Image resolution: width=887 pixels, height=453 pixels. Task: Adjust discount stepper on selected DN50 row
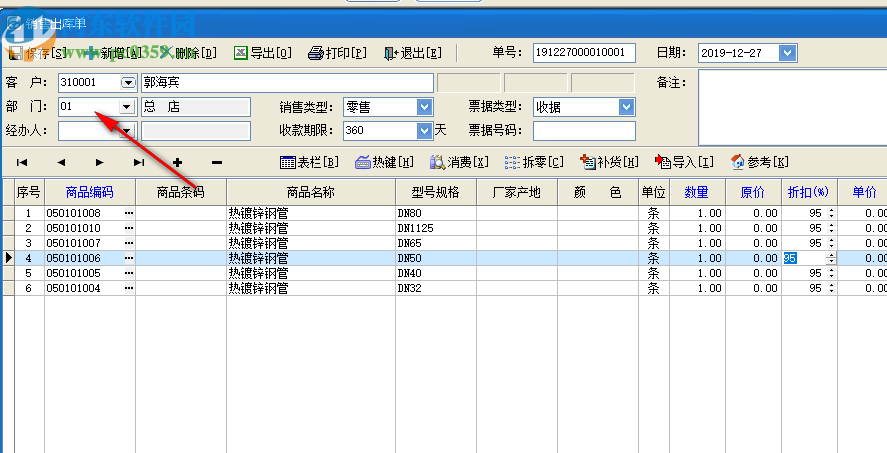coord(831,258)
